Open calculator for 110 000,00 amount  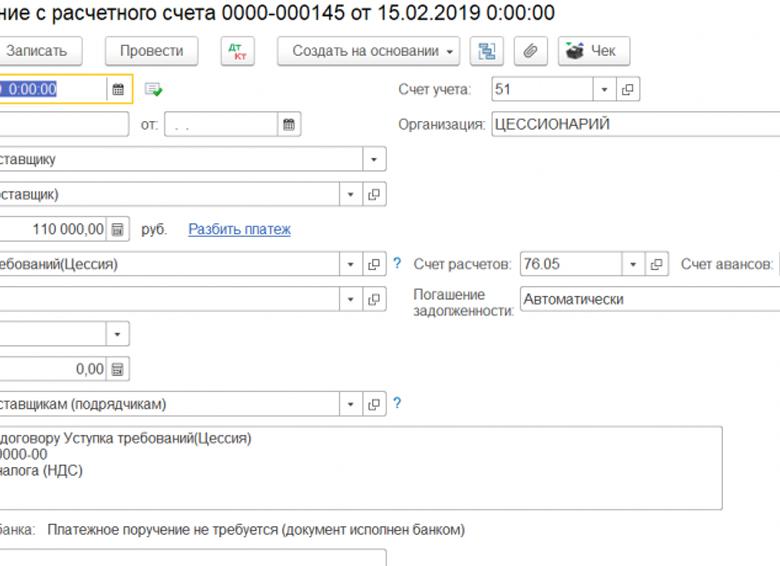coord(118,229)
